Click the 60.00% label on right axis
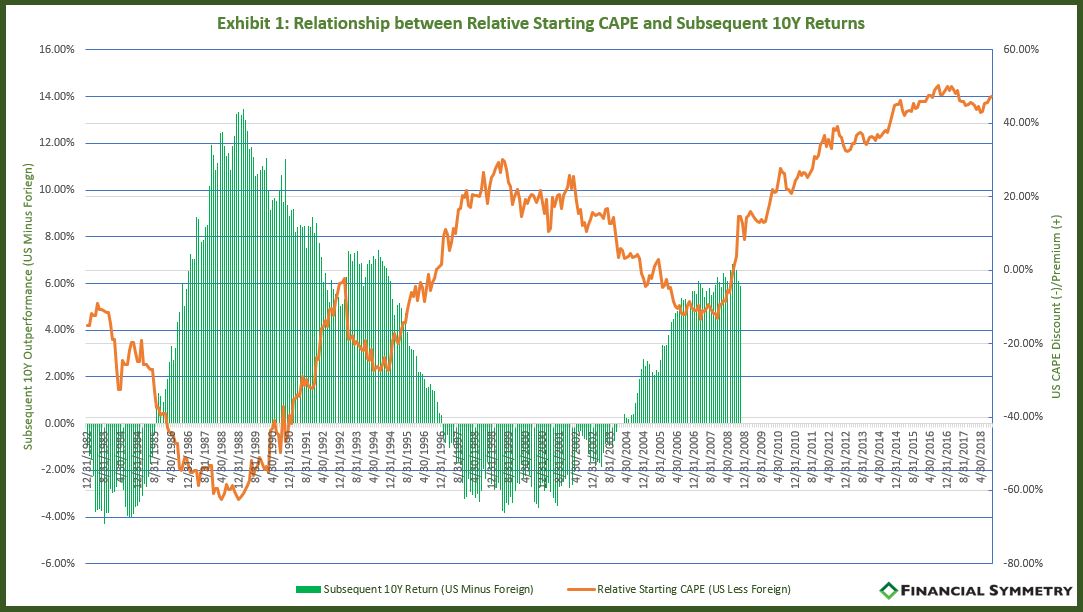 tap(1021, 50)
